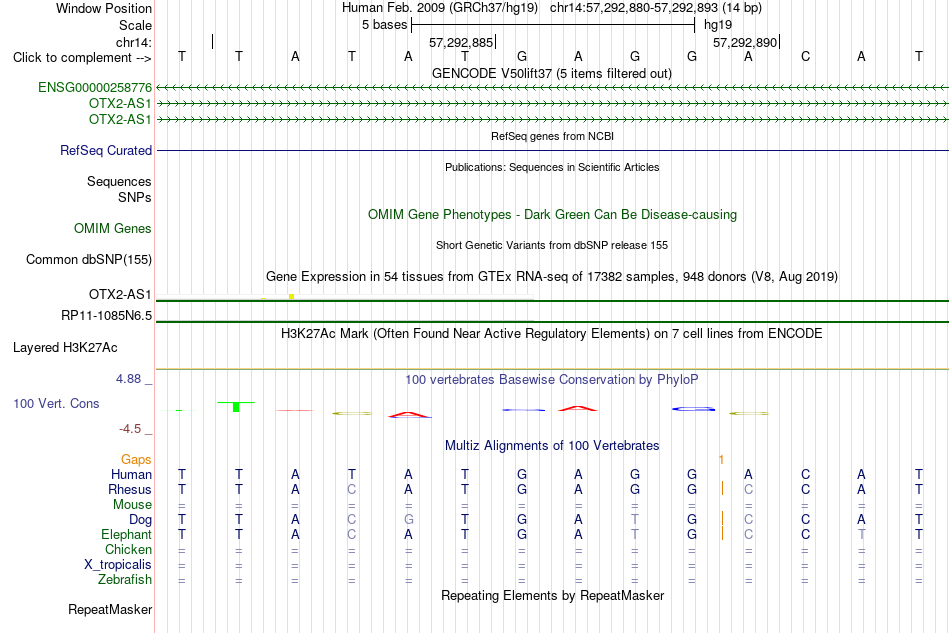The width and height of the screenshot is (950, 633).
Task: Open OMIM Gene Phenotypes track title
Action: 552,214
